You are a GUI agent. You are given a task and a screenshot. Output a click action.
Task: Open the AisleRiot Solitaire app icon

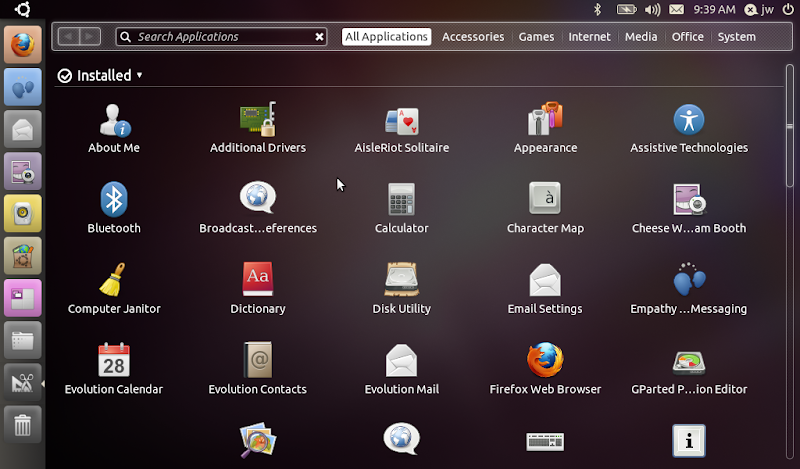[x=401, y=121]
